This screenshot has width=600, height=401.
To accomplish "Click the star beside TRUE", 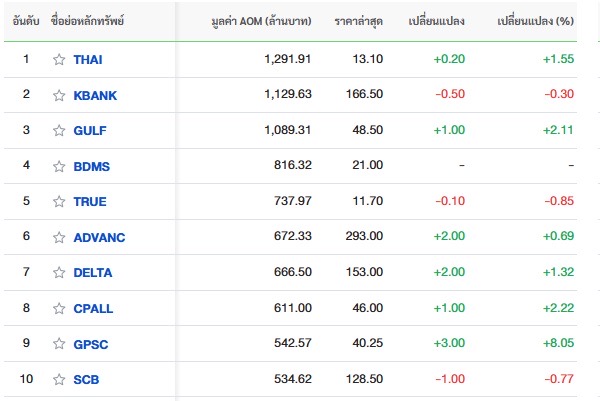I will coord(59,202).
